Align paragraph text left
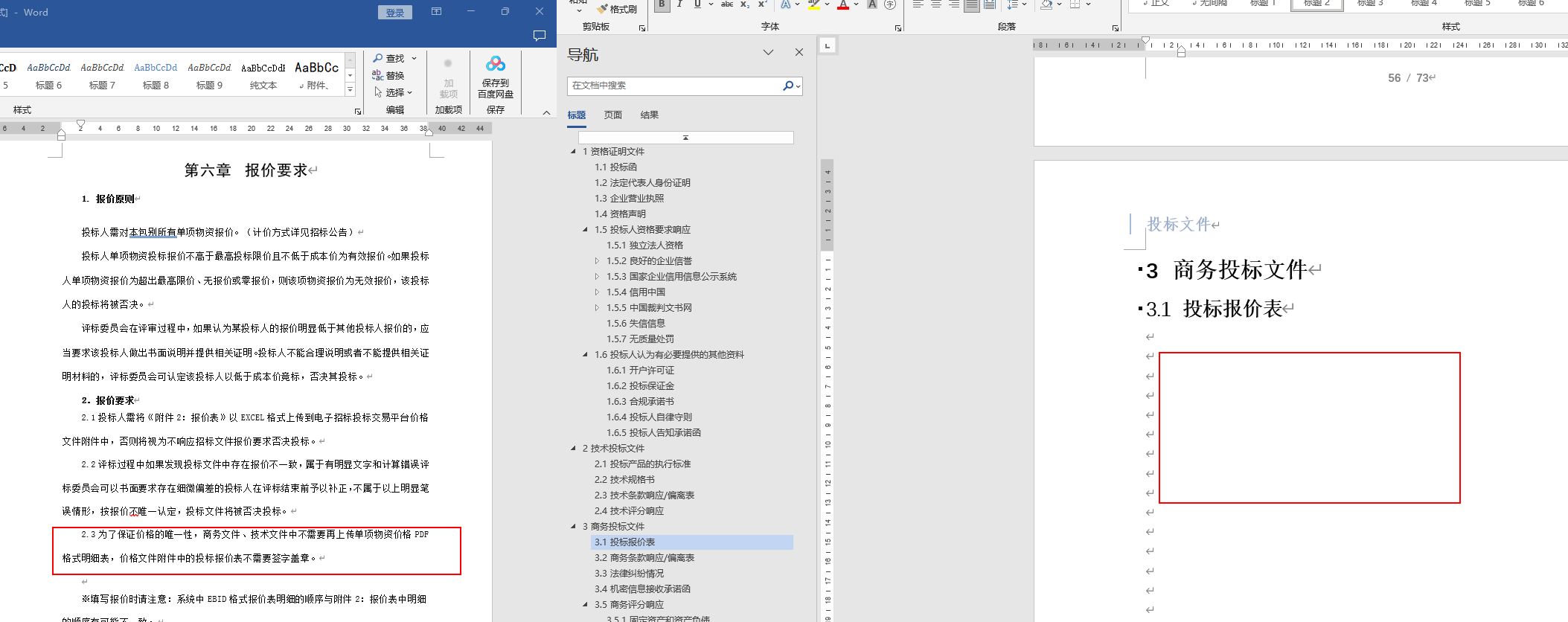The image size is (1568, 622). [x=918, y=4]
